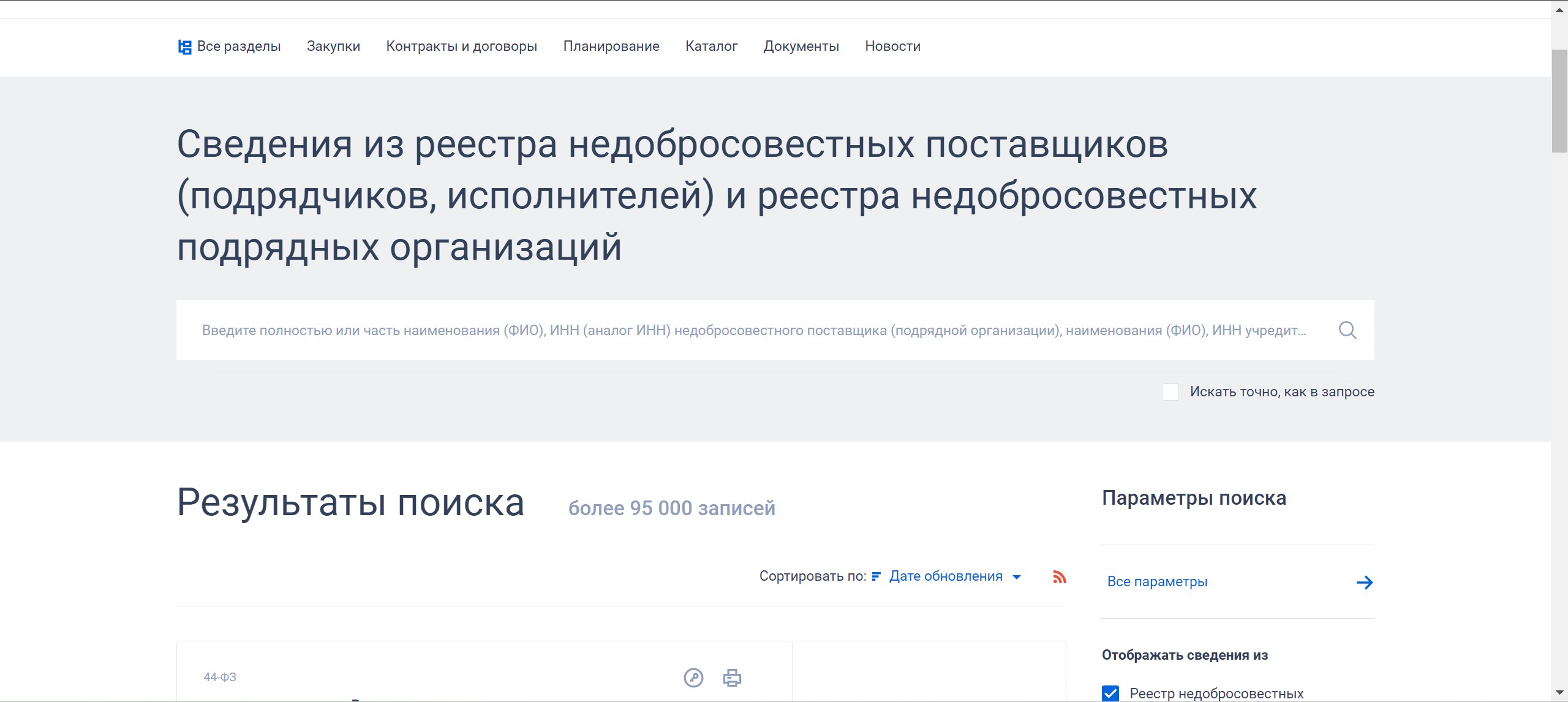Click the page vertical scrollbar thumb

[1559, 101]
